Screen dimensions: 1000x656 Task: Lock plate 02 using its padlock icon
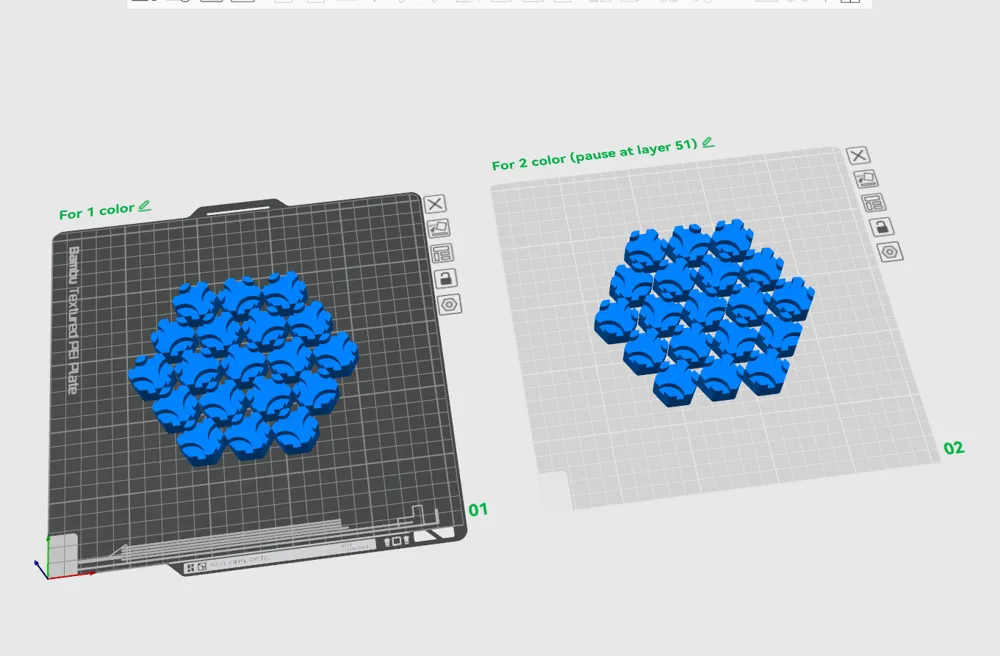(x=883, y=227)
